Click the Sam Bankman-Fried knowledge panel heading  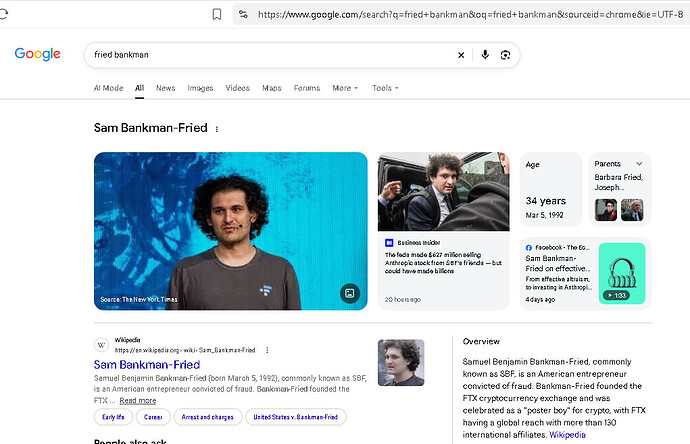tap(150, 128)
